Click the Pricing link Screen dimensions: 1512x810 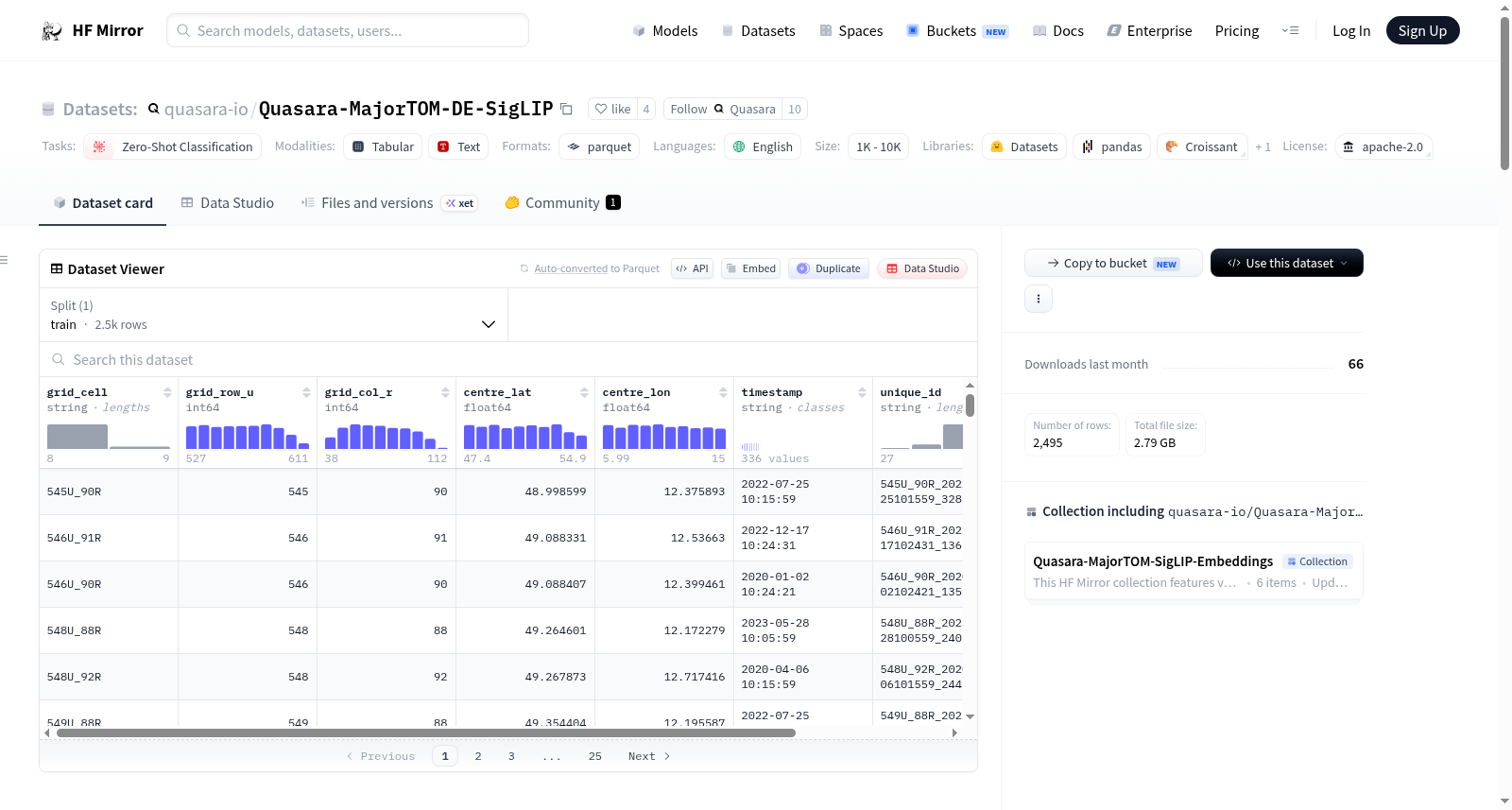[1237, 31]
